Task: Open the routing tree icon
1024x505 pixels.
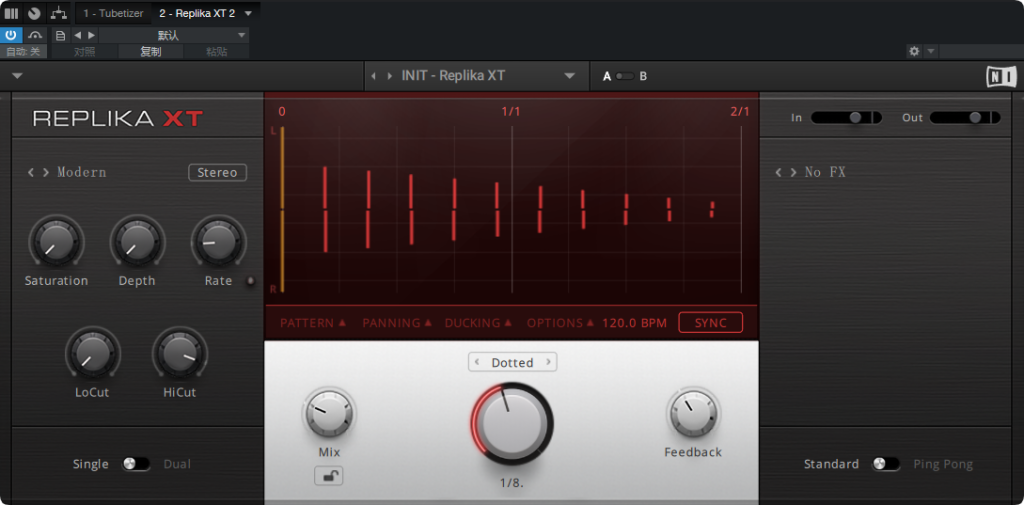Action: click(59, 12)
